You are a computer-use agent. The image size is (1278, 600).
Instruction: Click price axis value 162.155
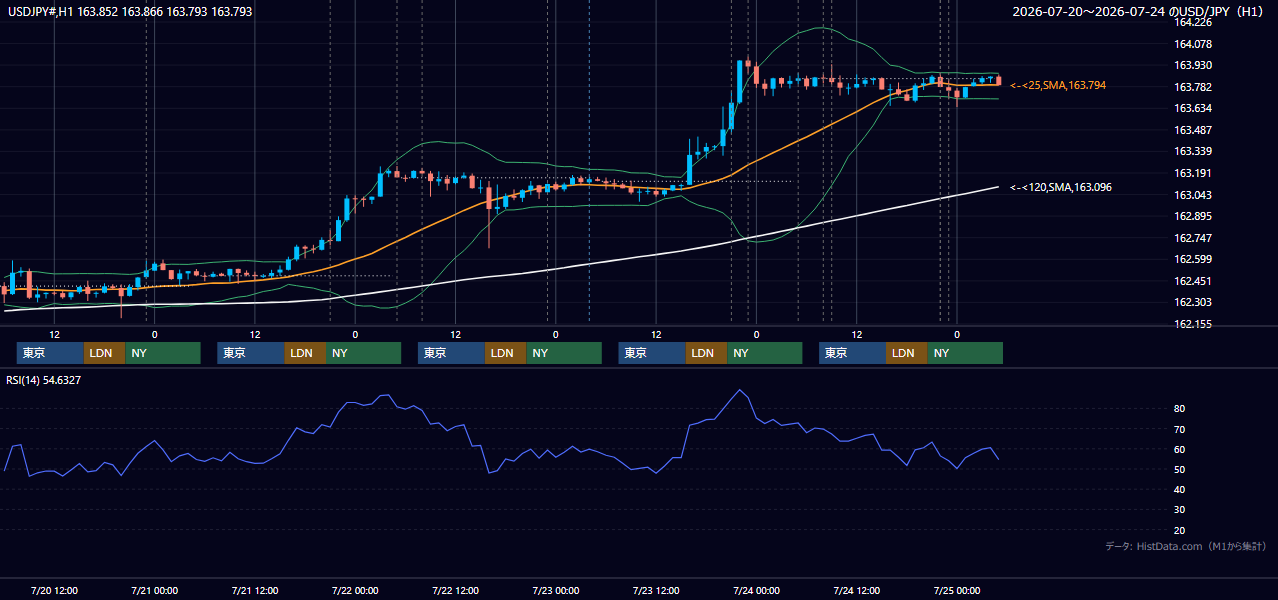point(1193,324)
